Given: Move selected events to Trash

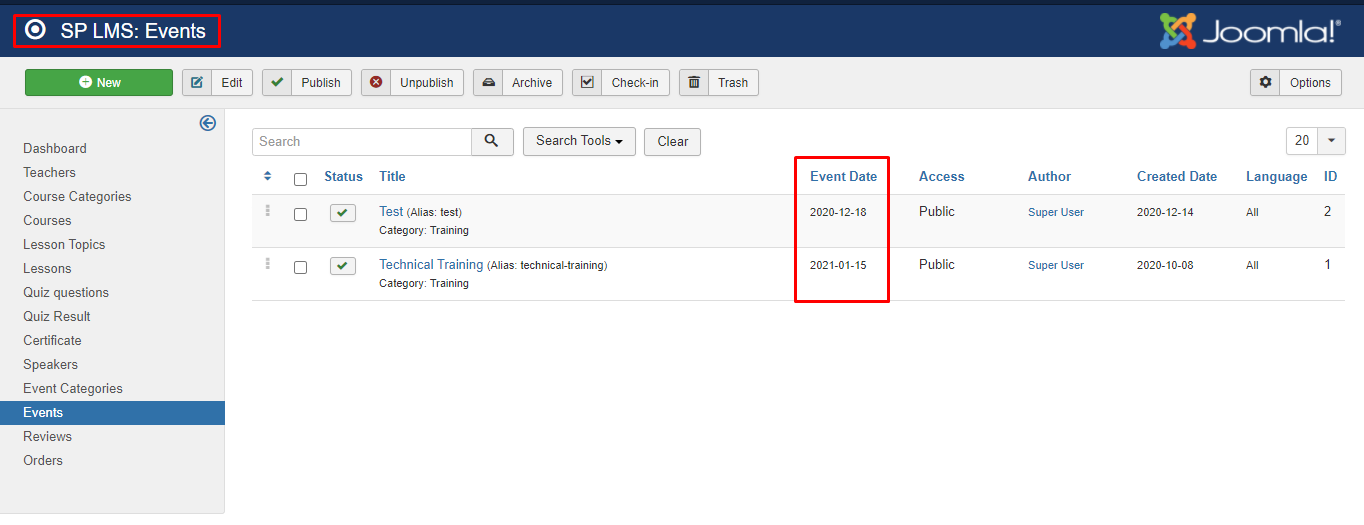Looking at the screenshot, I should 718,83.
